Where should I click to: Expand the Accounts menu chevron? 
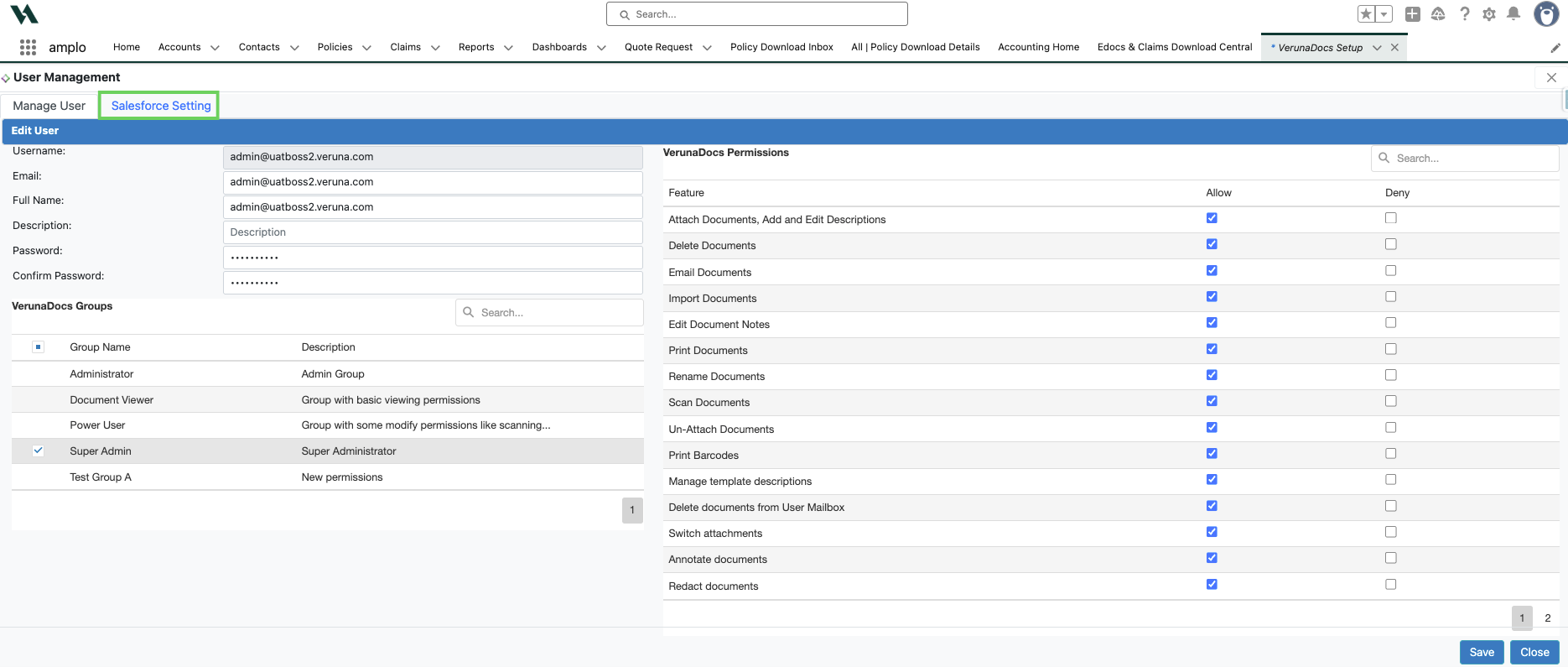point(215,48)
